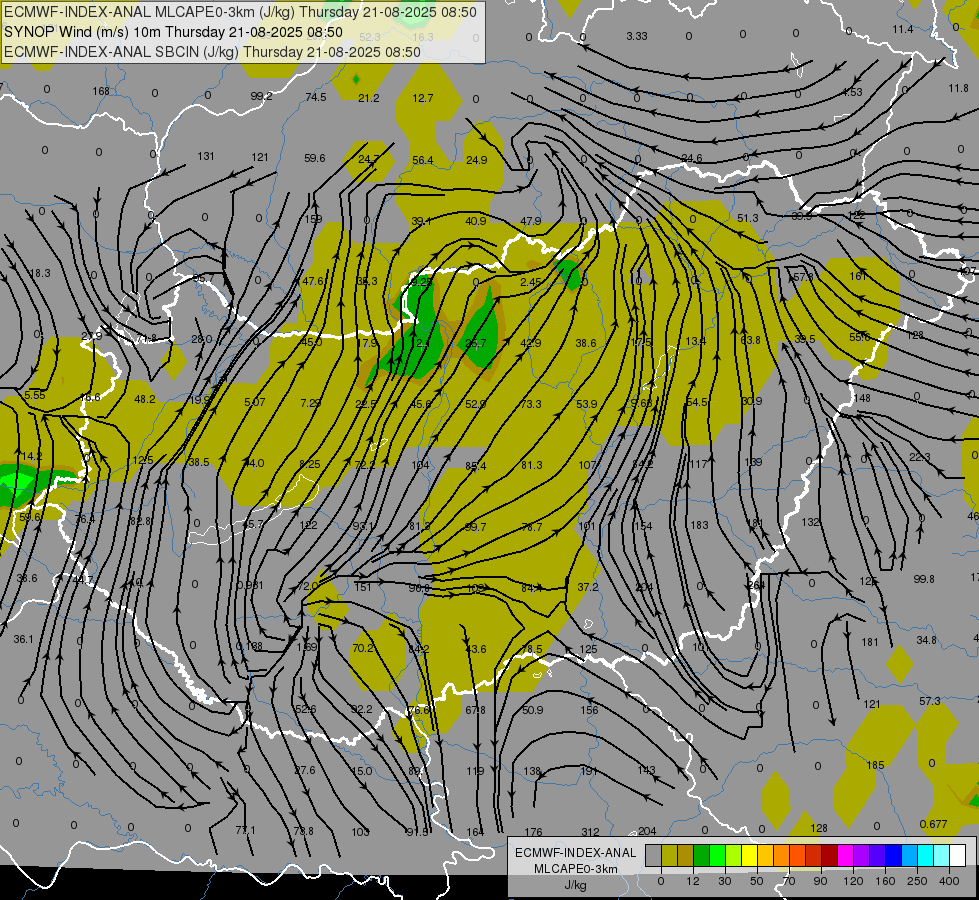The height and width of the screenshot is (900, 979).
Task: Click the map value 48.2
Action: [x=145, y=399]
